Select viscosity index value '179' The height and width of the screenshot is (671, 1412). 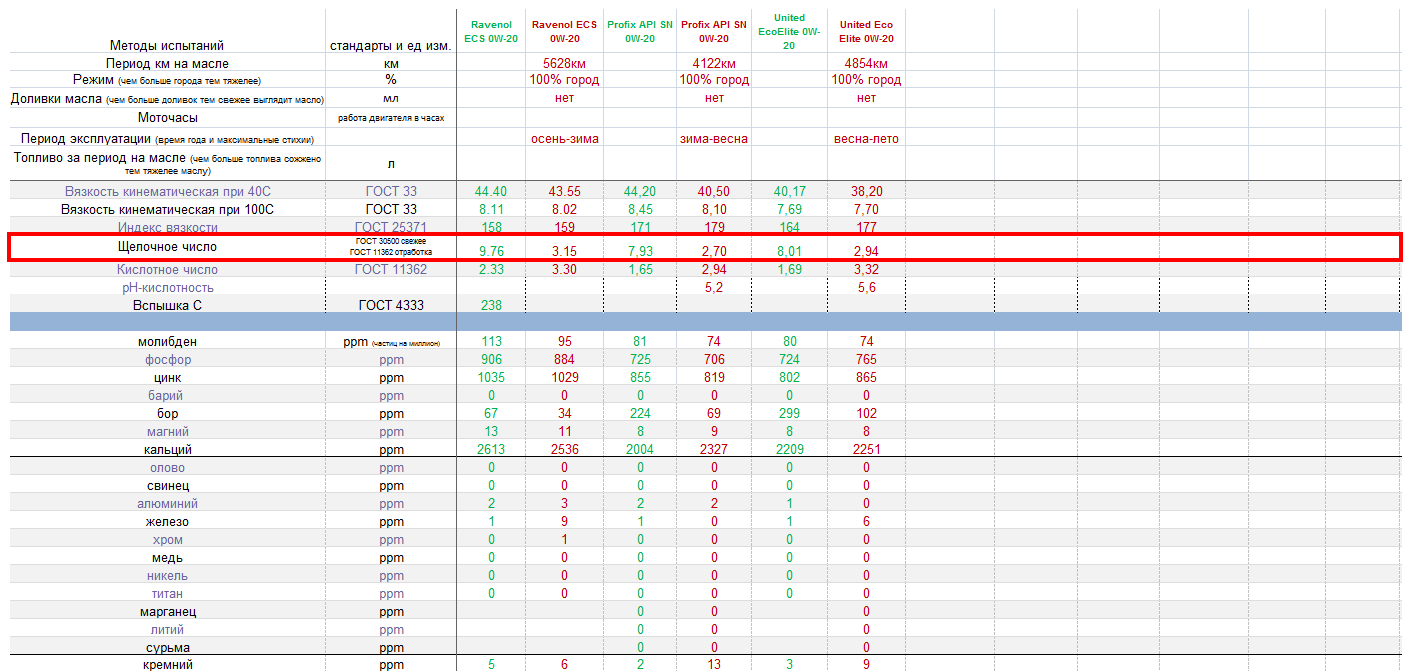(x=714, y=227)
